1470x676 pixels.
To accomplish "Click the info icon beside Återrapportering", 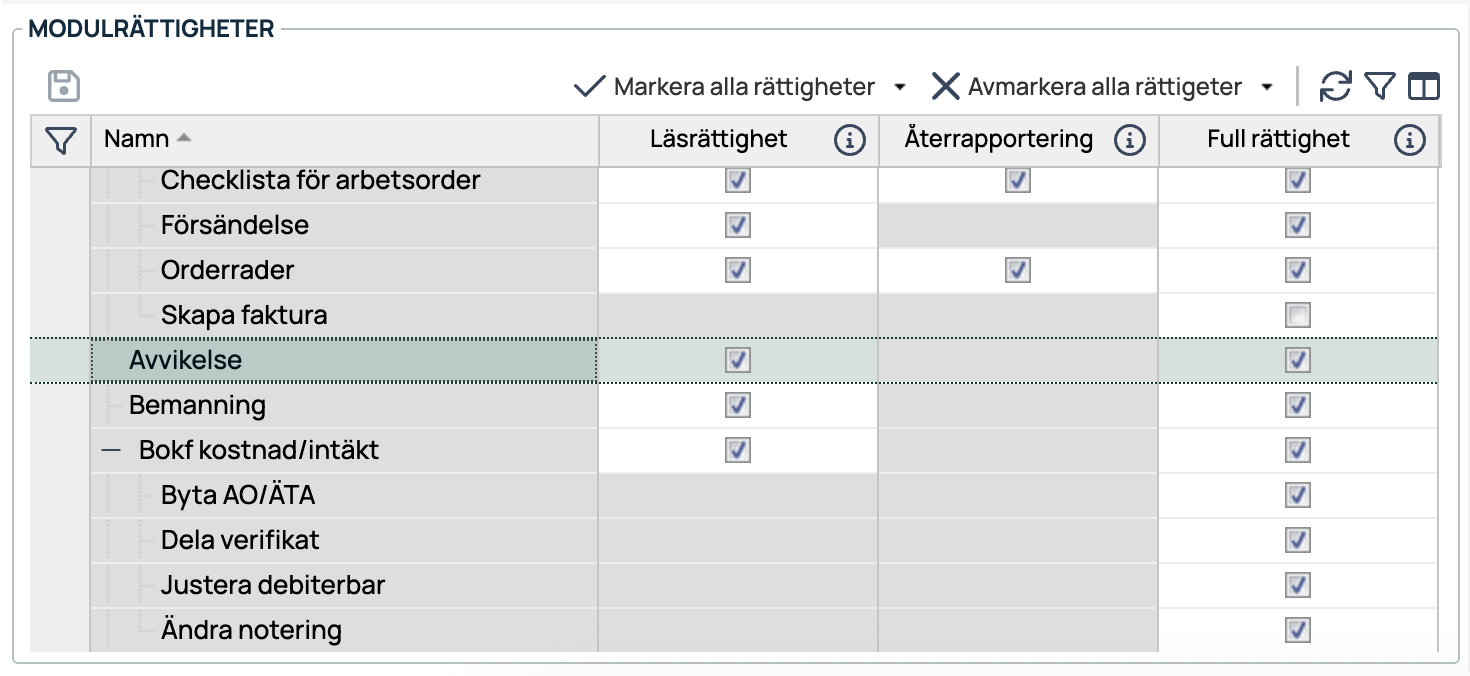I will click(x=1129, y=140).
